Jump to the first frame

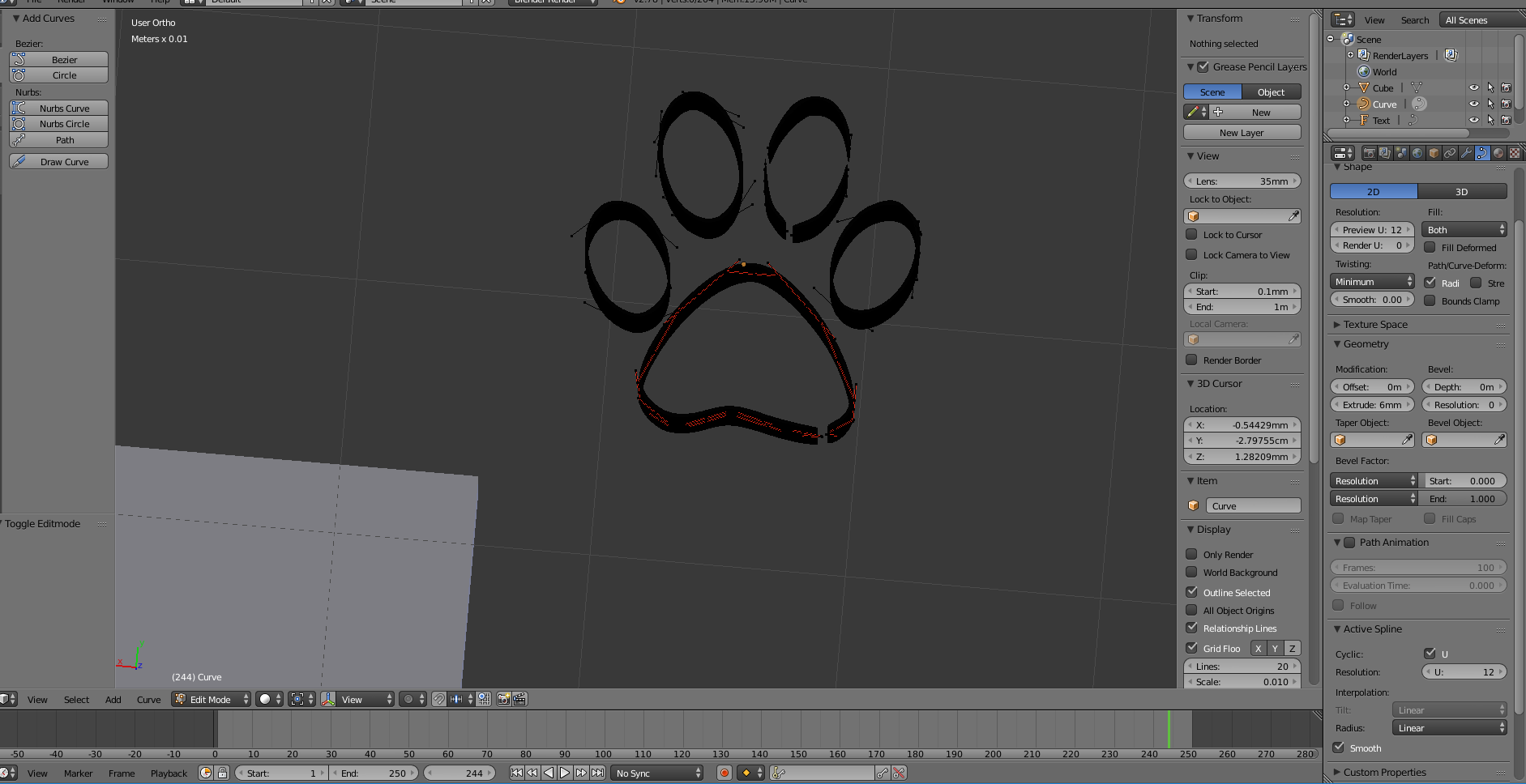click(516, 773)
